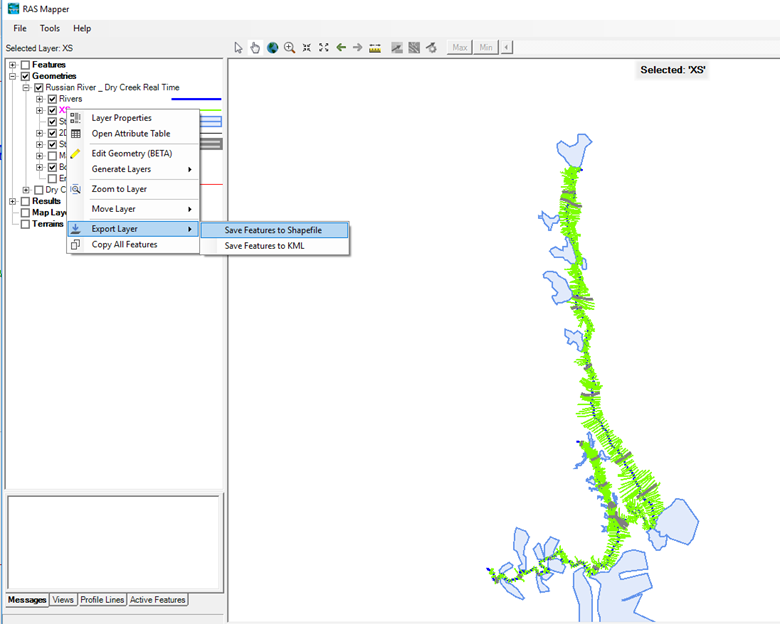Choose the yellow measure ruler tool
This screenshot has height=624, width=780.
click(375, 47)
